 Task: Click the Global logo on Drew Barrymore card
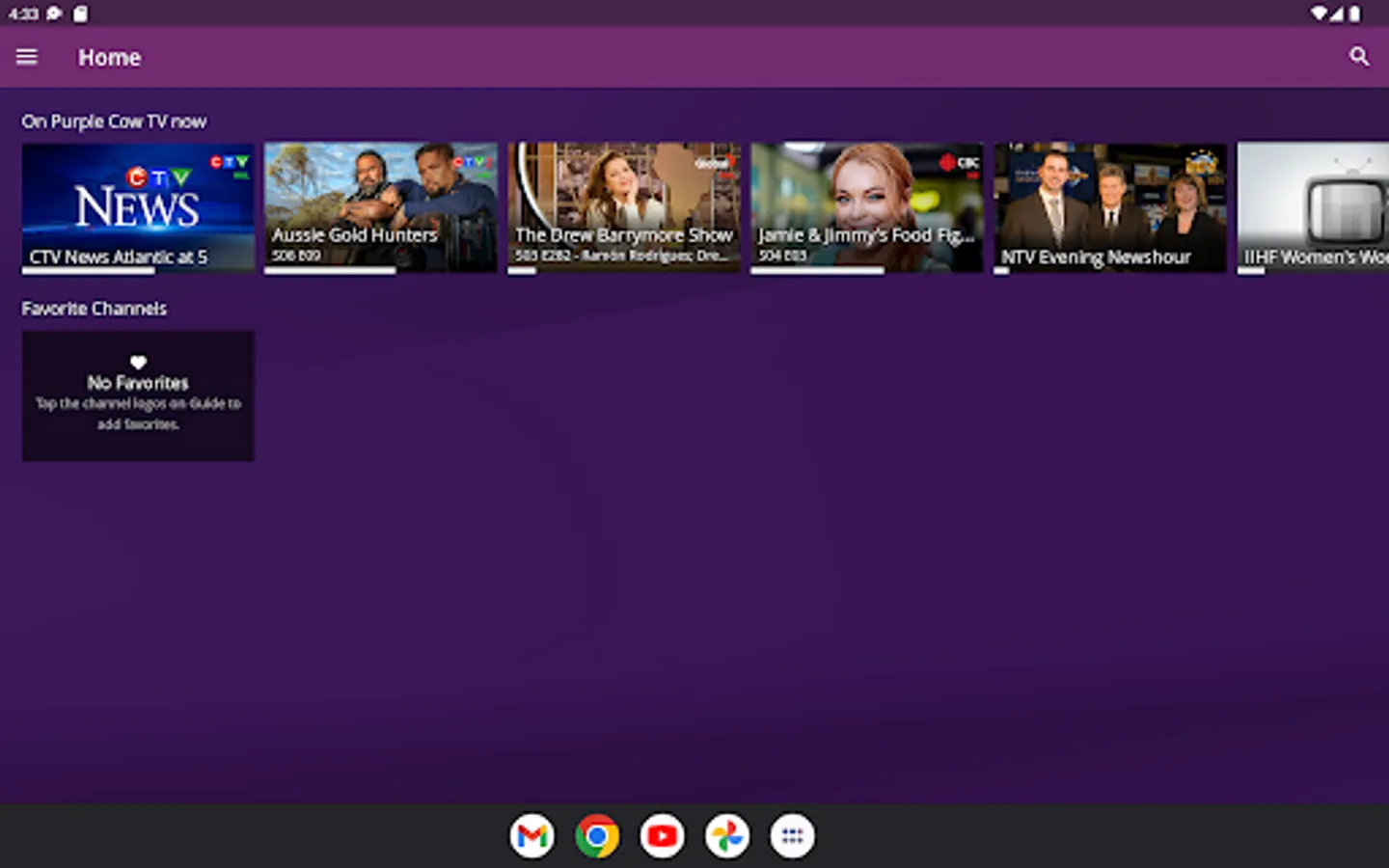click(x=716, y=163)
